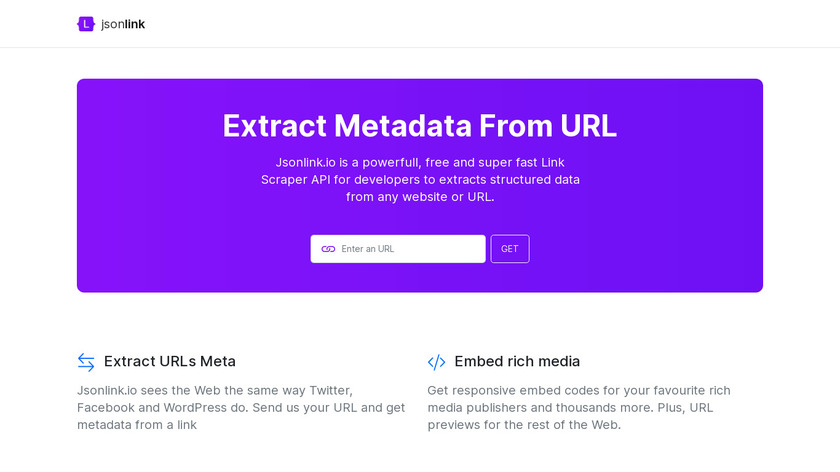Click the Extract Metadata From URL headline

coord(420,126)
